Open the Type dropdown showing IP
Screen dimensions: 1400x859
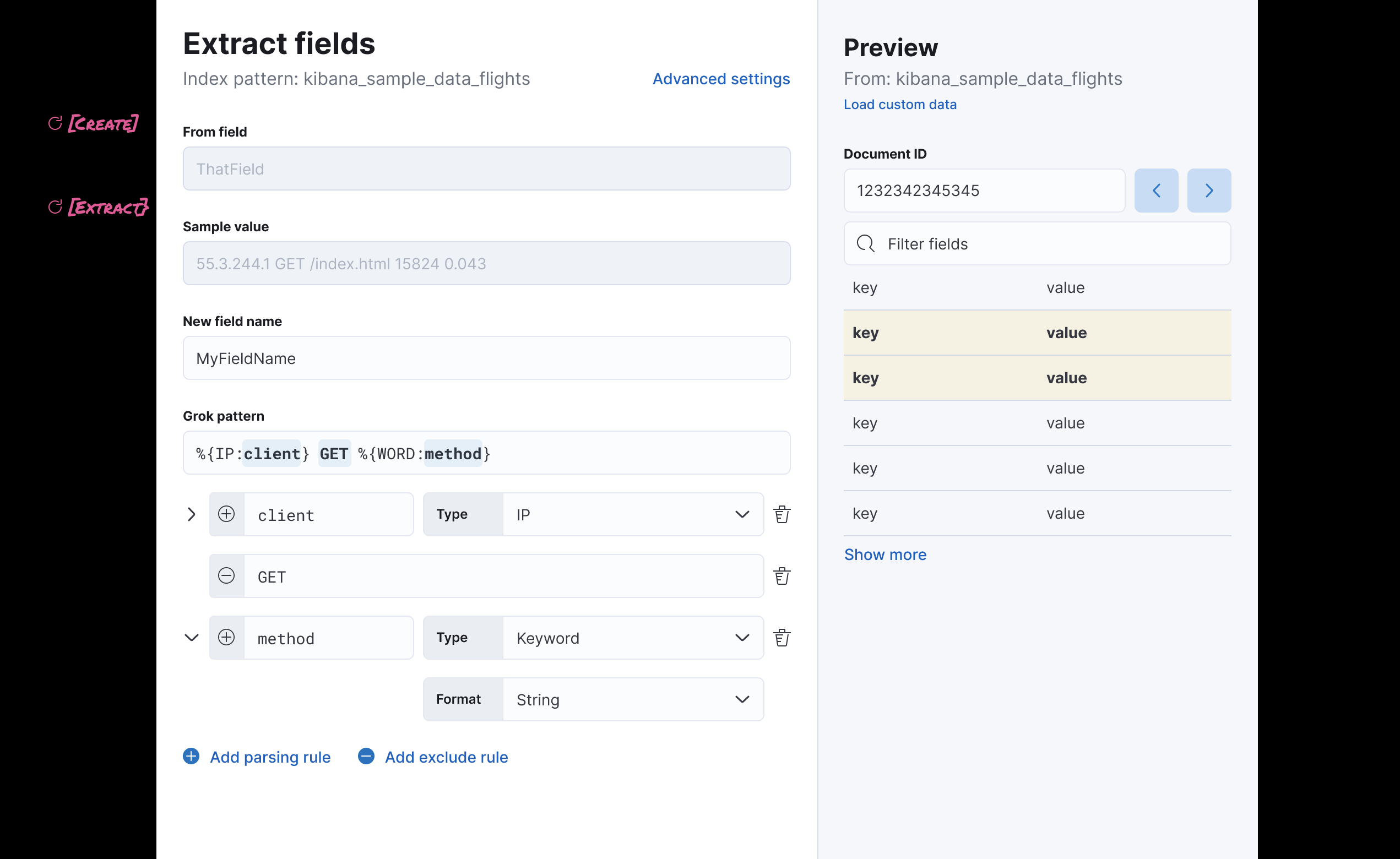742,514
